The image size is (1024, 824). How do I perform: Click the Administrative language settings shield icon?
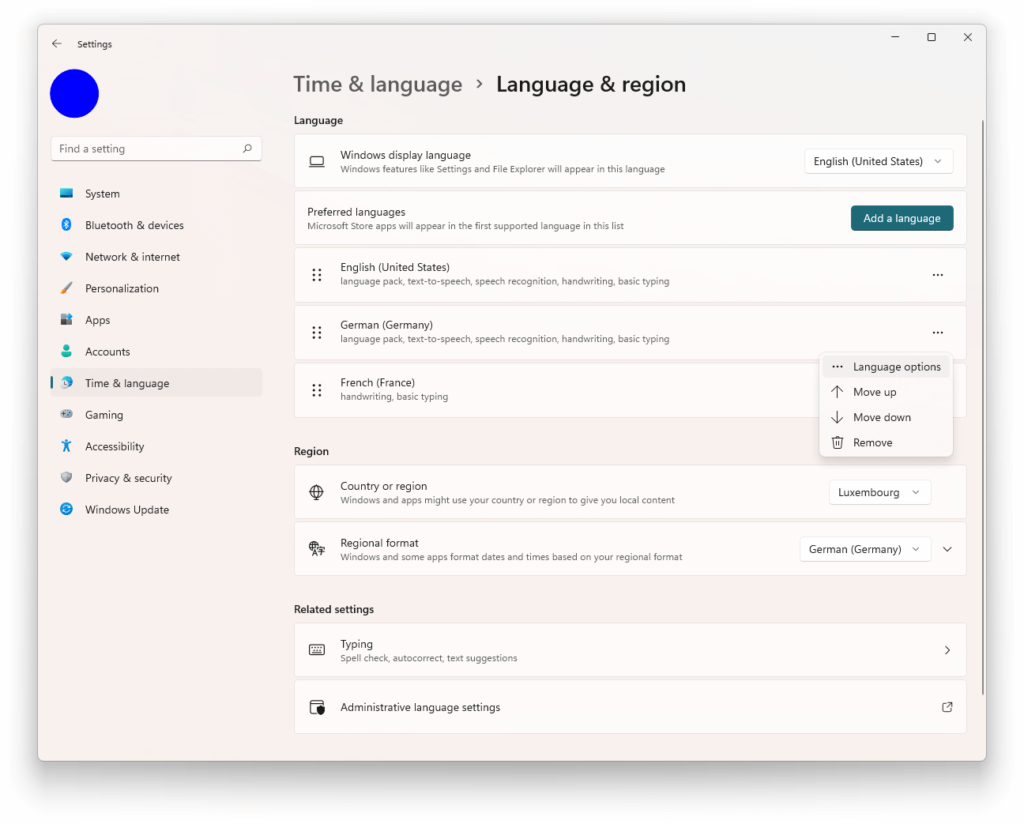click(317, 707)
